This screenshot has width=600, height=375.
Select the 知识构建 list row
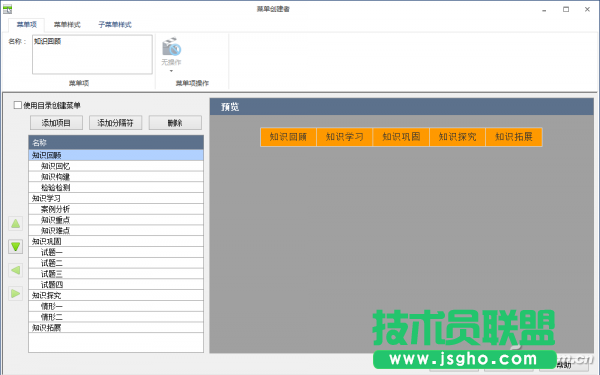click(116, 176)
